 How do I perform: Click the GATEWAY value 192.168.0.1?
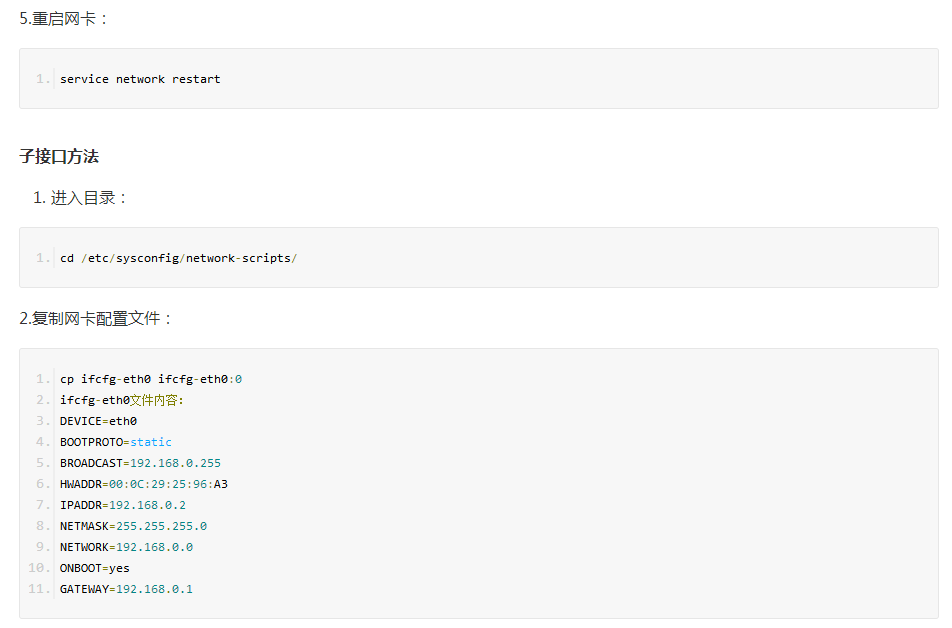click(154, 589)
